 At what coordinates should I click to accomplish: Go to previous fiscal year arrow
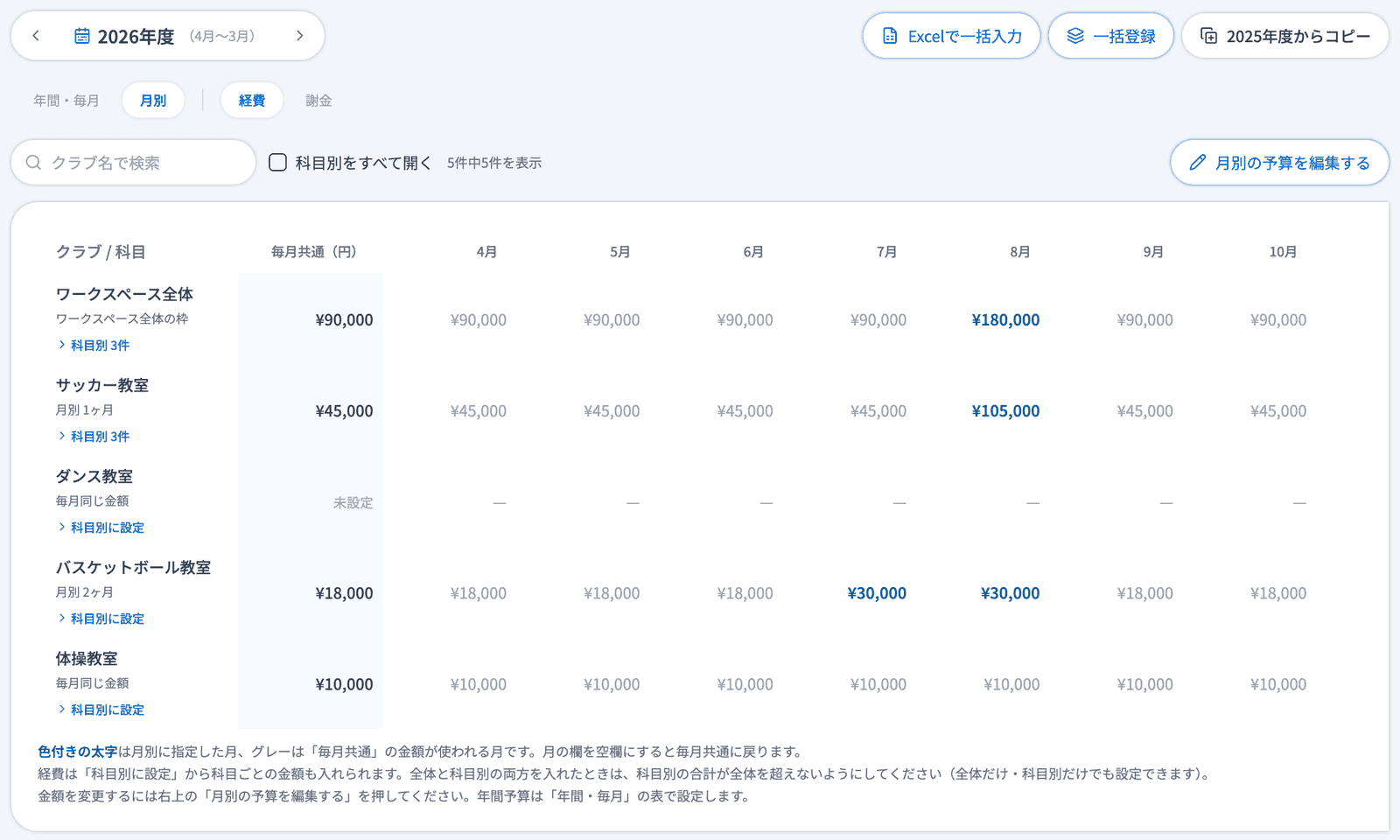click(x=36, y=36)
